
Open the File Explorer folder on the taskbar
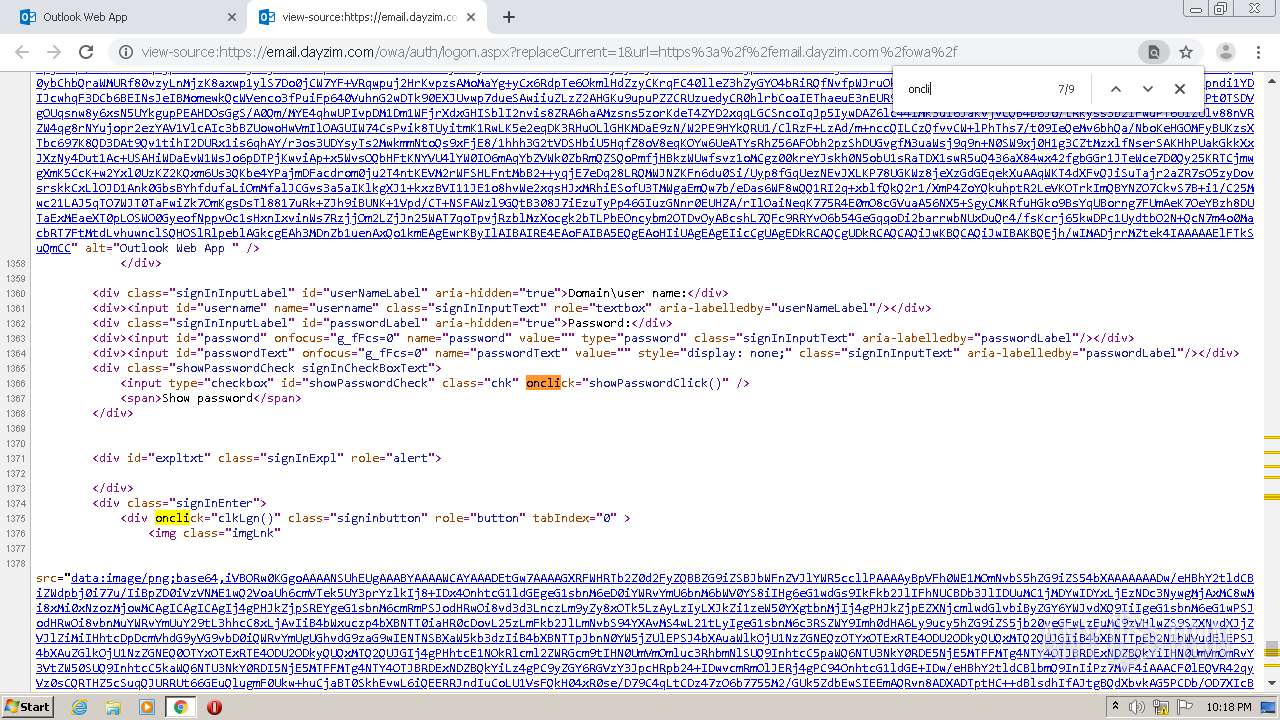coord(113,707)
